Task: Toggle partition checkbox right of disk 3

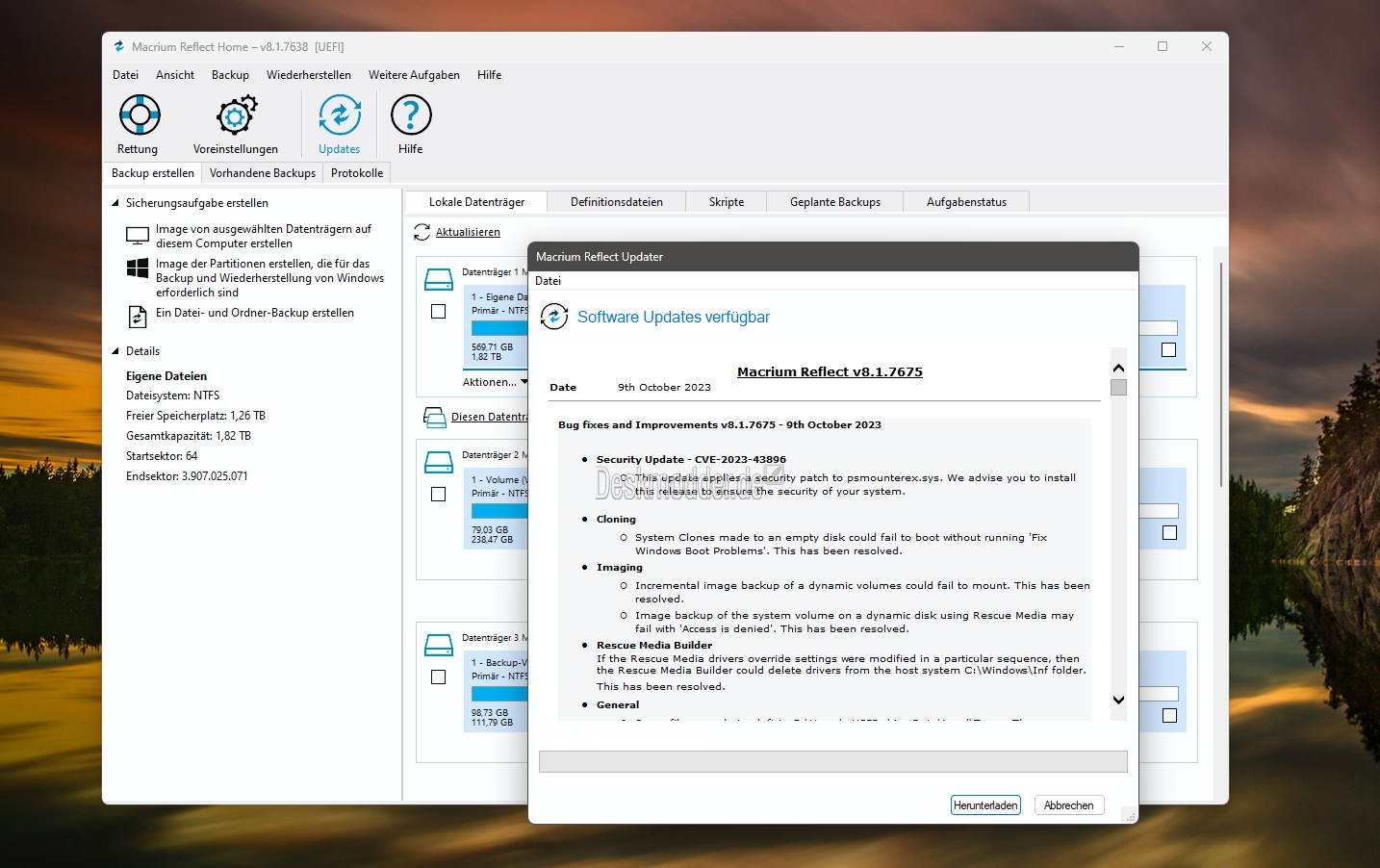Action: (1169, 716)
